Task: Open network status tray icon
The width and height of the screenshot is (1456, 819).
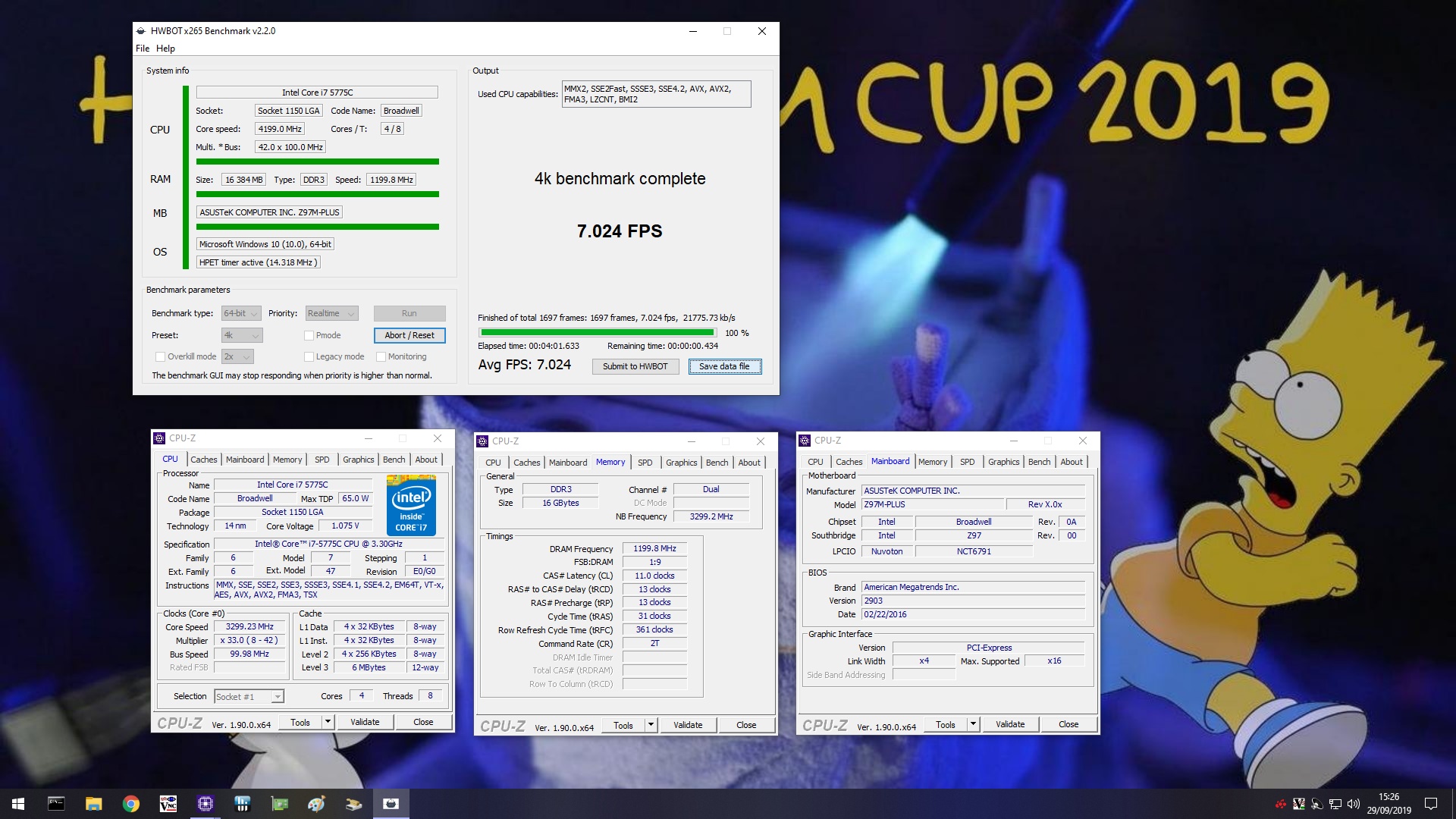Action: coord(1335,804)
